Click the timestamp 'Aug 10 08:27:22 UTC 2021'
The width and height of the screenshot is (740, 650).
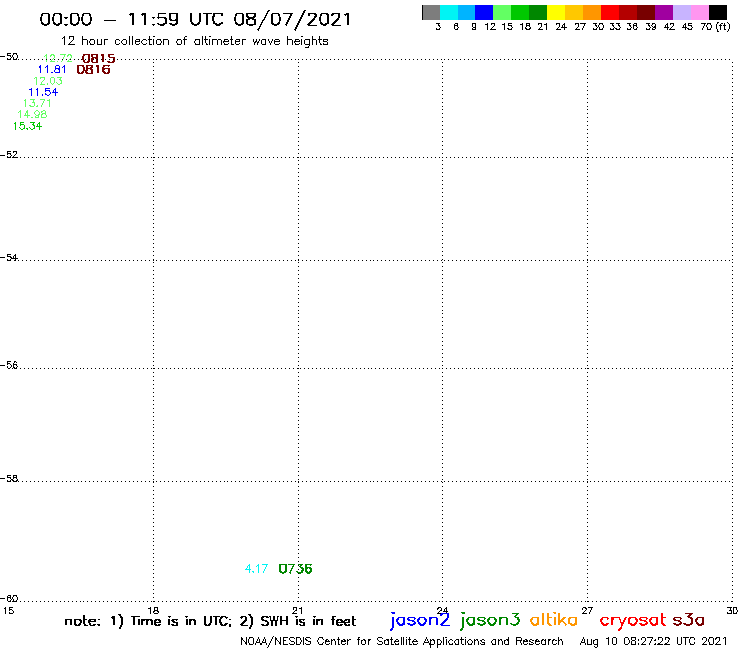point(654,641)
